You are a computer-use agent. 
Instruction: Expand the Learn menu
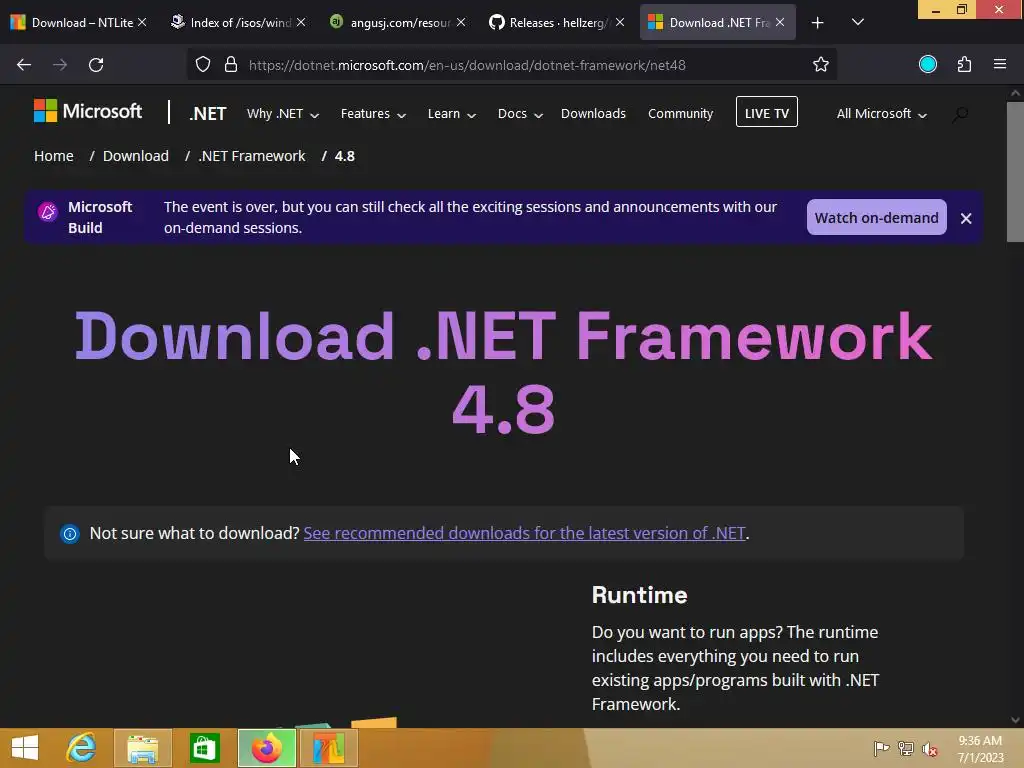tap(451, 114)
